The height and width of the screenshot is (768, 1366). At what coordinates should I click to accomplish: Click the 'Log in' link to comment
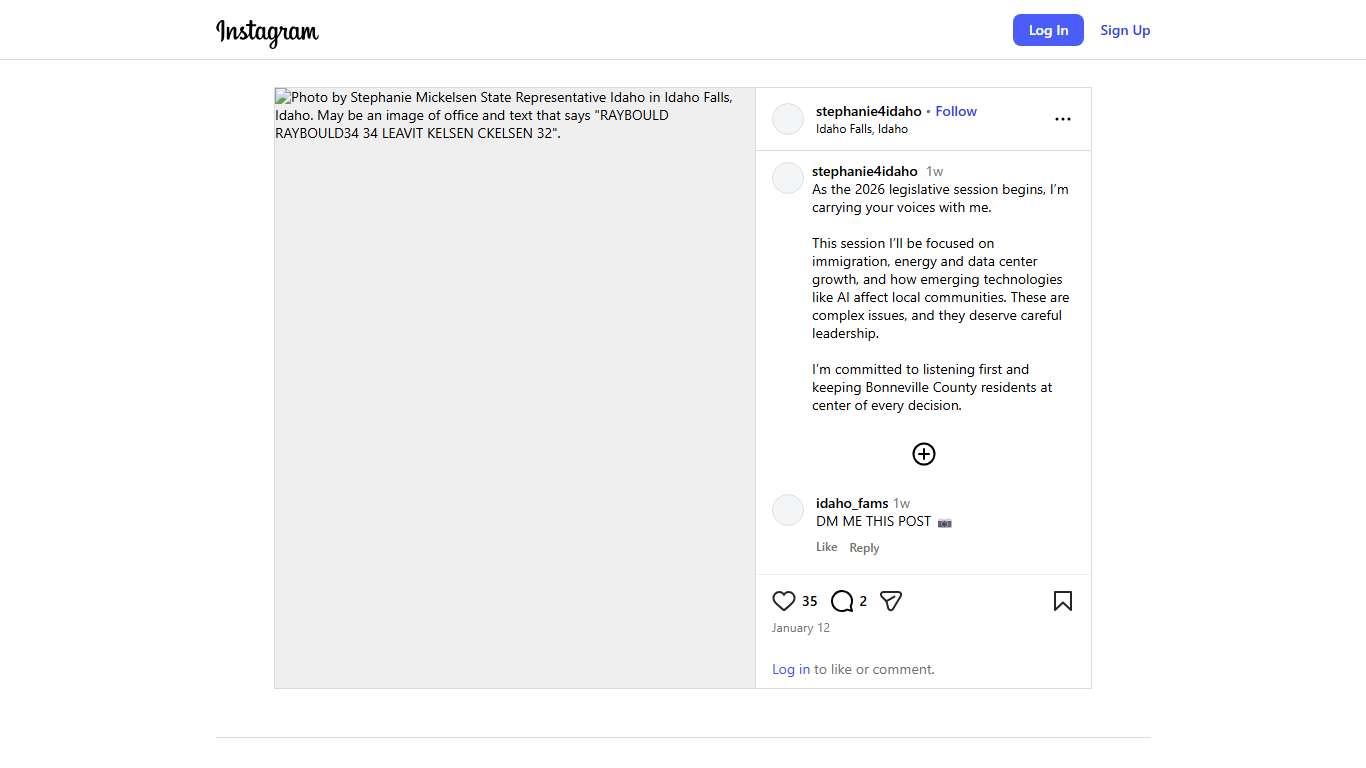[x=791, y=669]
